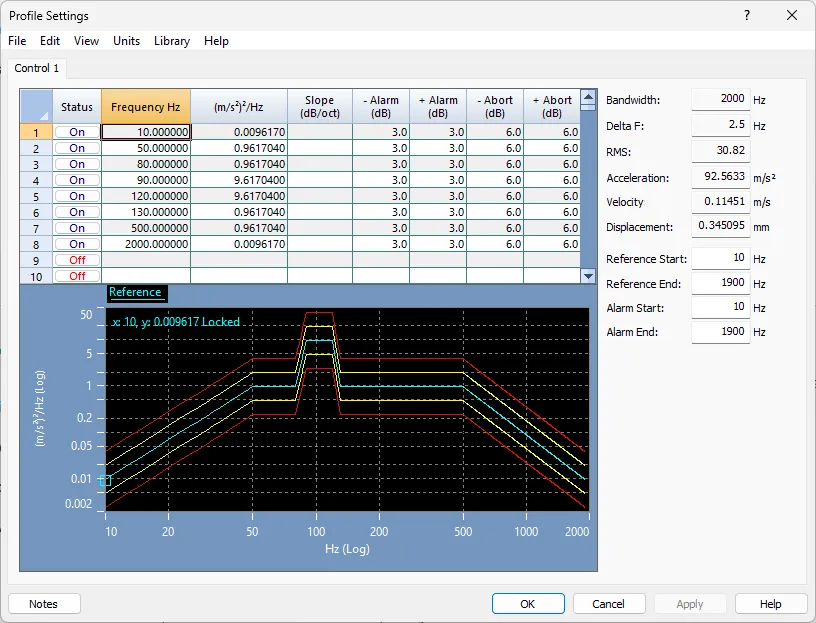The height and width of the screenshot is (623, 816).
Task: Open Notes with the Notes button
Action: point(44,604)
